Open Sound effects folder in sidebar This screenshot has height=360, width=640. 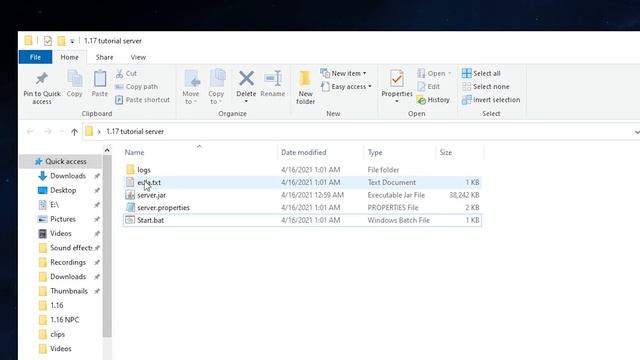tap(65, 248)
